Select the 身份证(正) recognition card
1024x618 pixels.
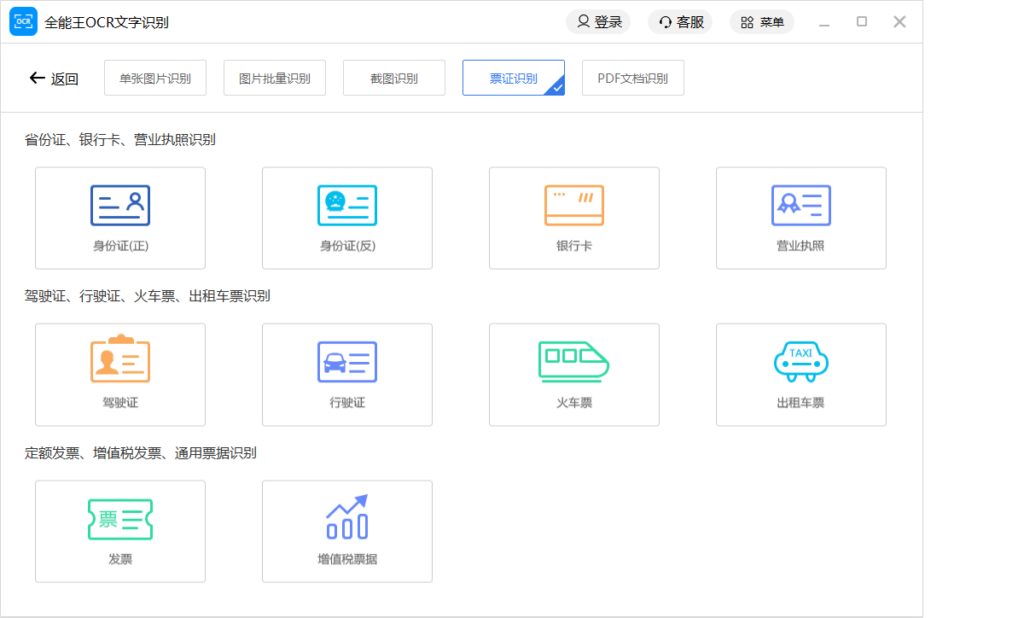point(120,218)
